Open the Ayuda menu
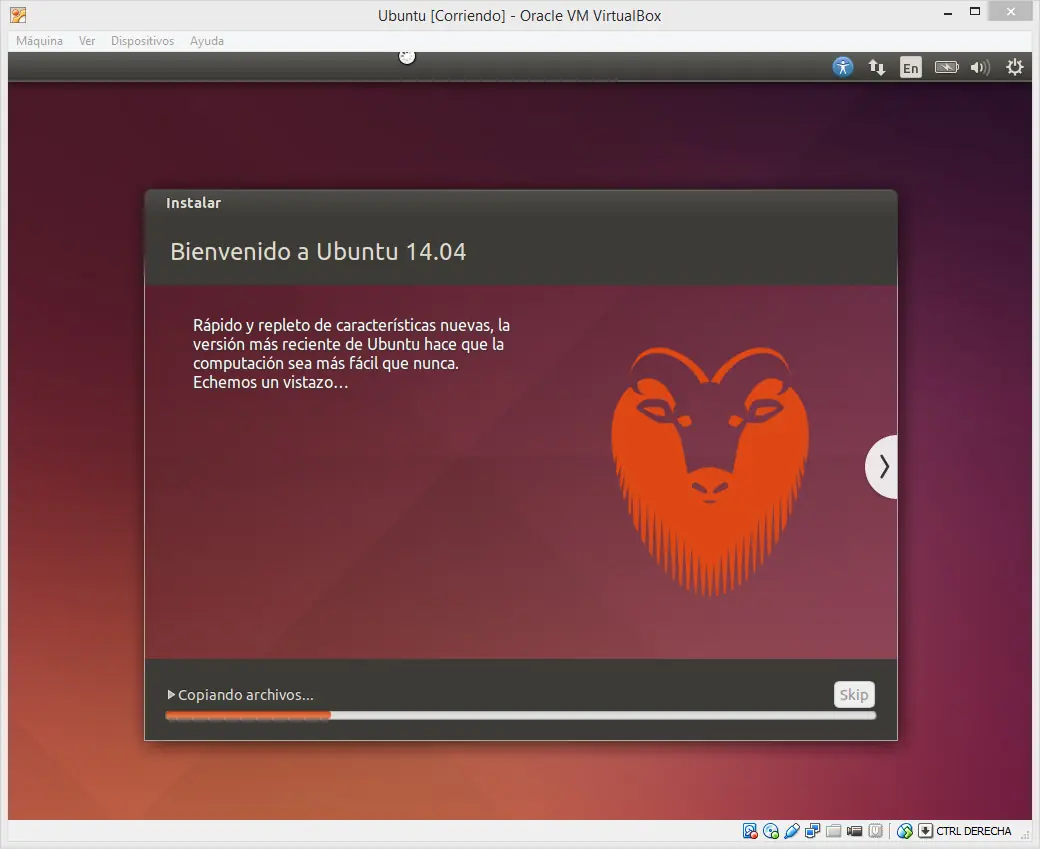Image resolution: width=1040 pixels, height=849 pixels. (206, 41)
